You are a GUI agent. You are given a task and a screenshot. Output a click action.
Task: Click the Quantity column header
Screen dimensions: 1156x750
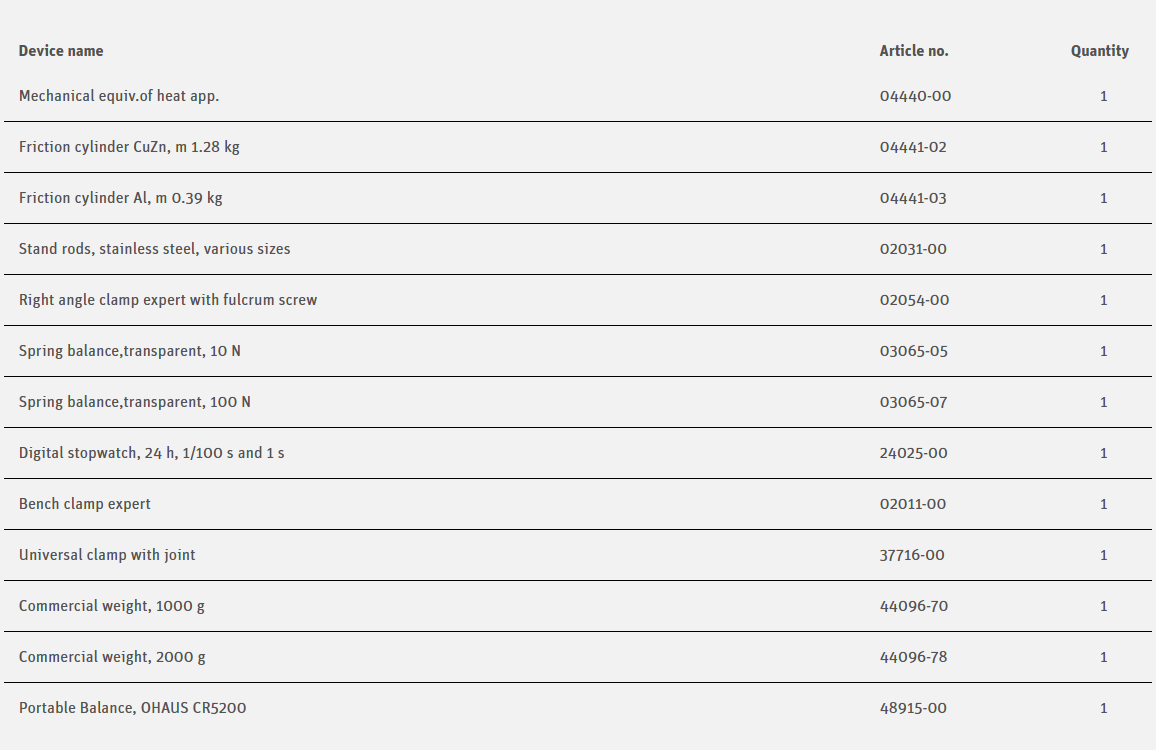[x=1099, y=51]
